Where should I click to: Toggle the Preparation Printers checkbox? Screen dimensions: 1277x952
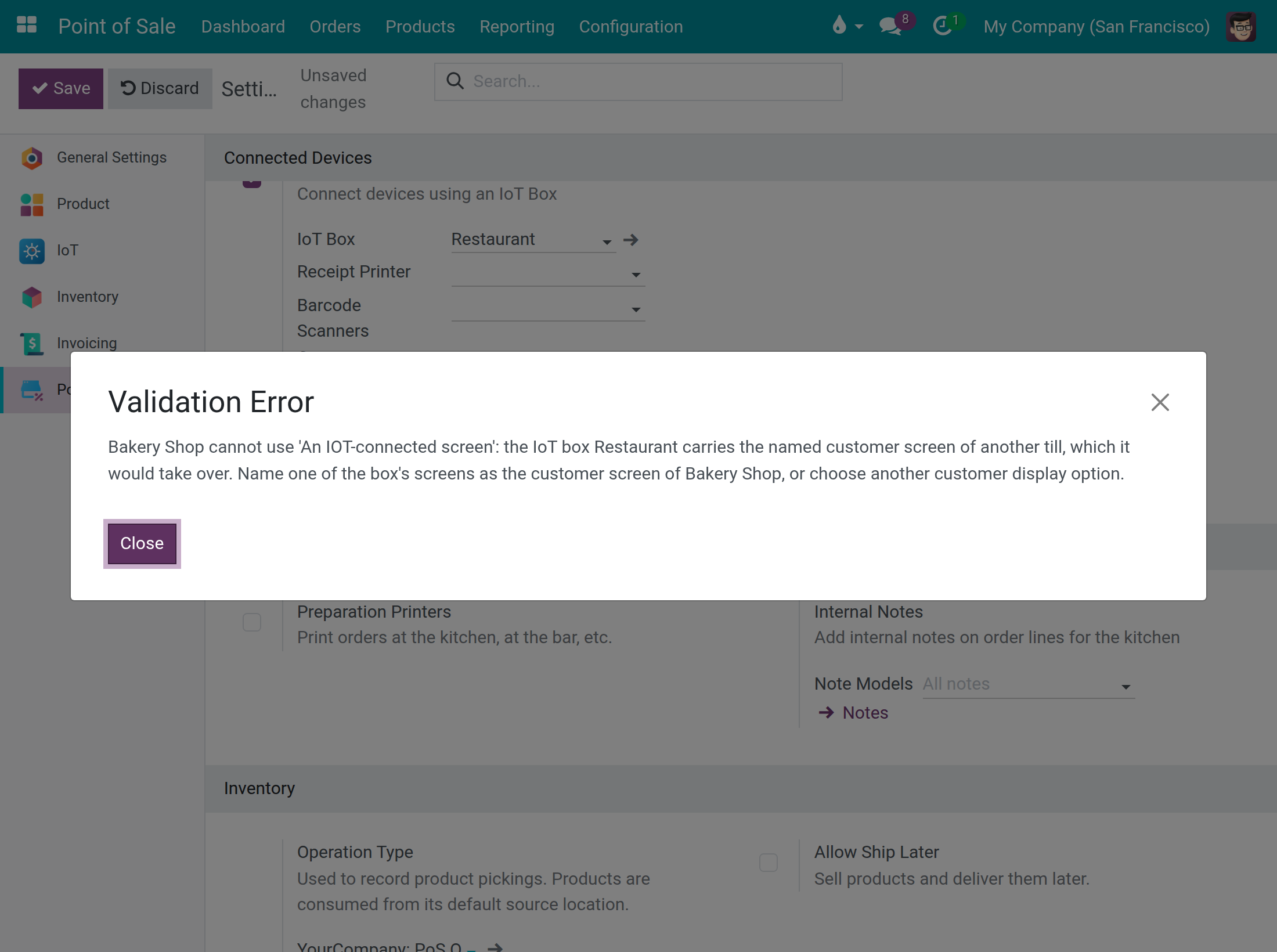coord(252,622)
